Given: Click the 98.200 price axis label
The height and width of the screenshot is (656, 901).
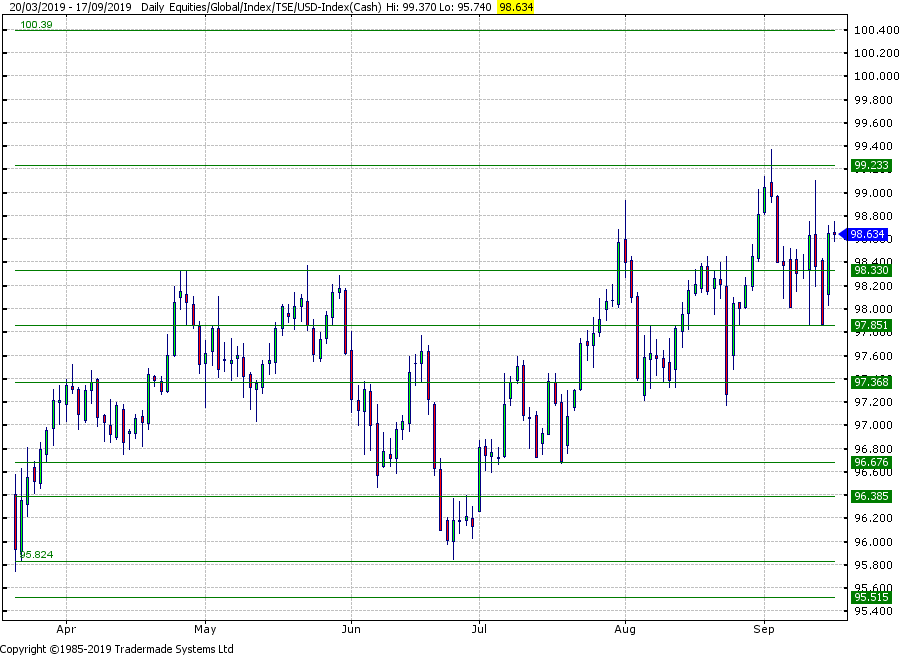Looking at the screenshot, I should [873, 286].
